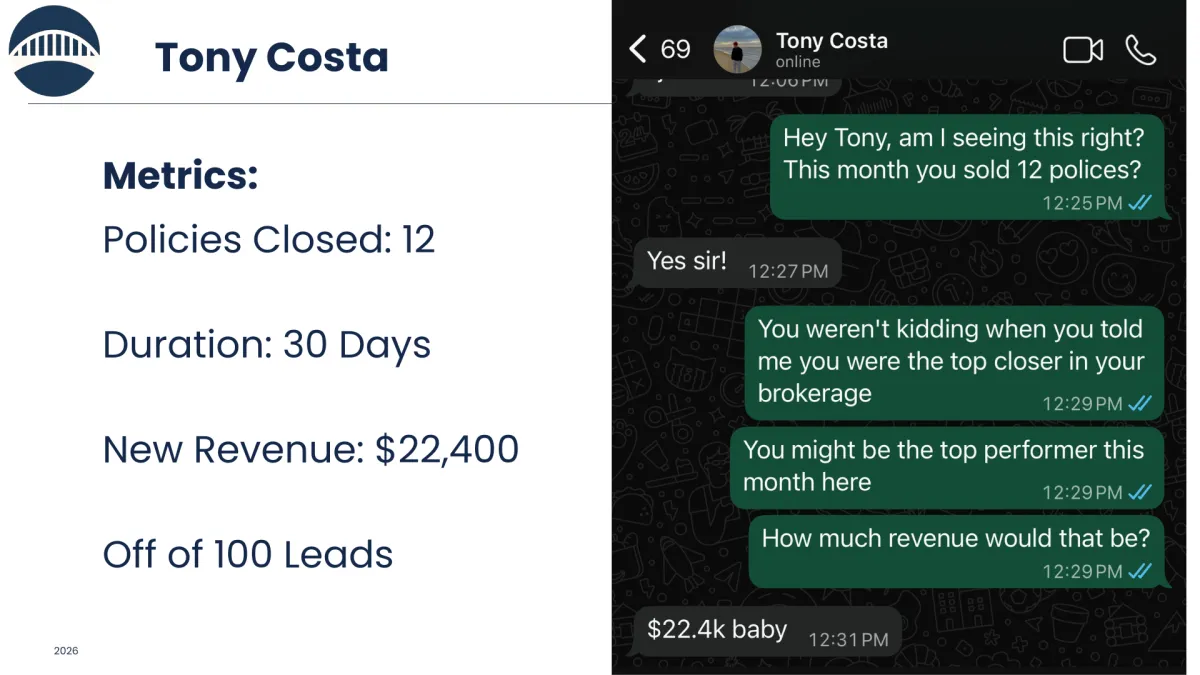Screen dimensions: 1200x675
Task: Tap the back chevron in chat header
Action: [x=638, y=49]
